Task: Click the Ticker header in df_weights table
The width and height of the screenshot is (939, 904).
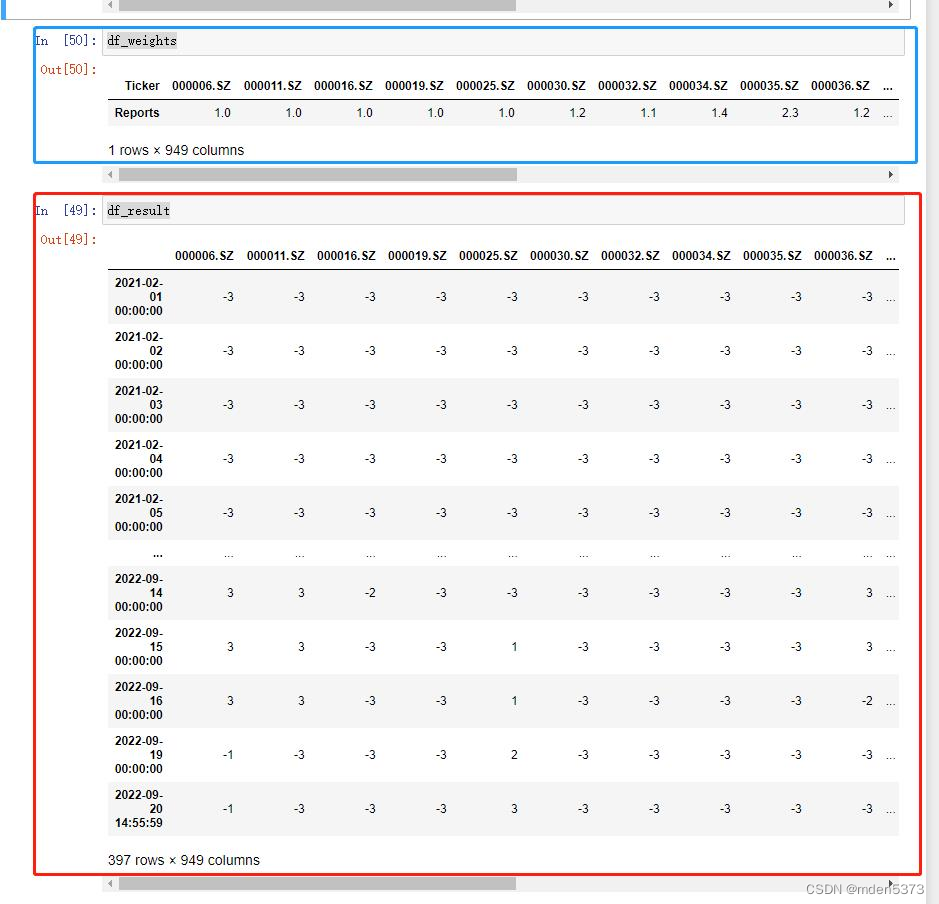Action: (x=142, y=86)
